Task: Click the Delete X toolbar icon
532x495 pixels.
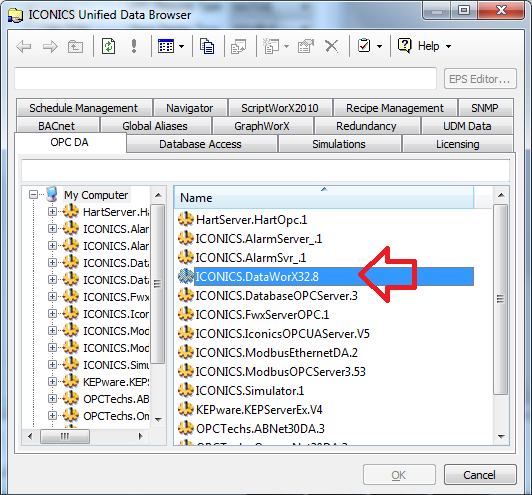Action: [331, 46]
